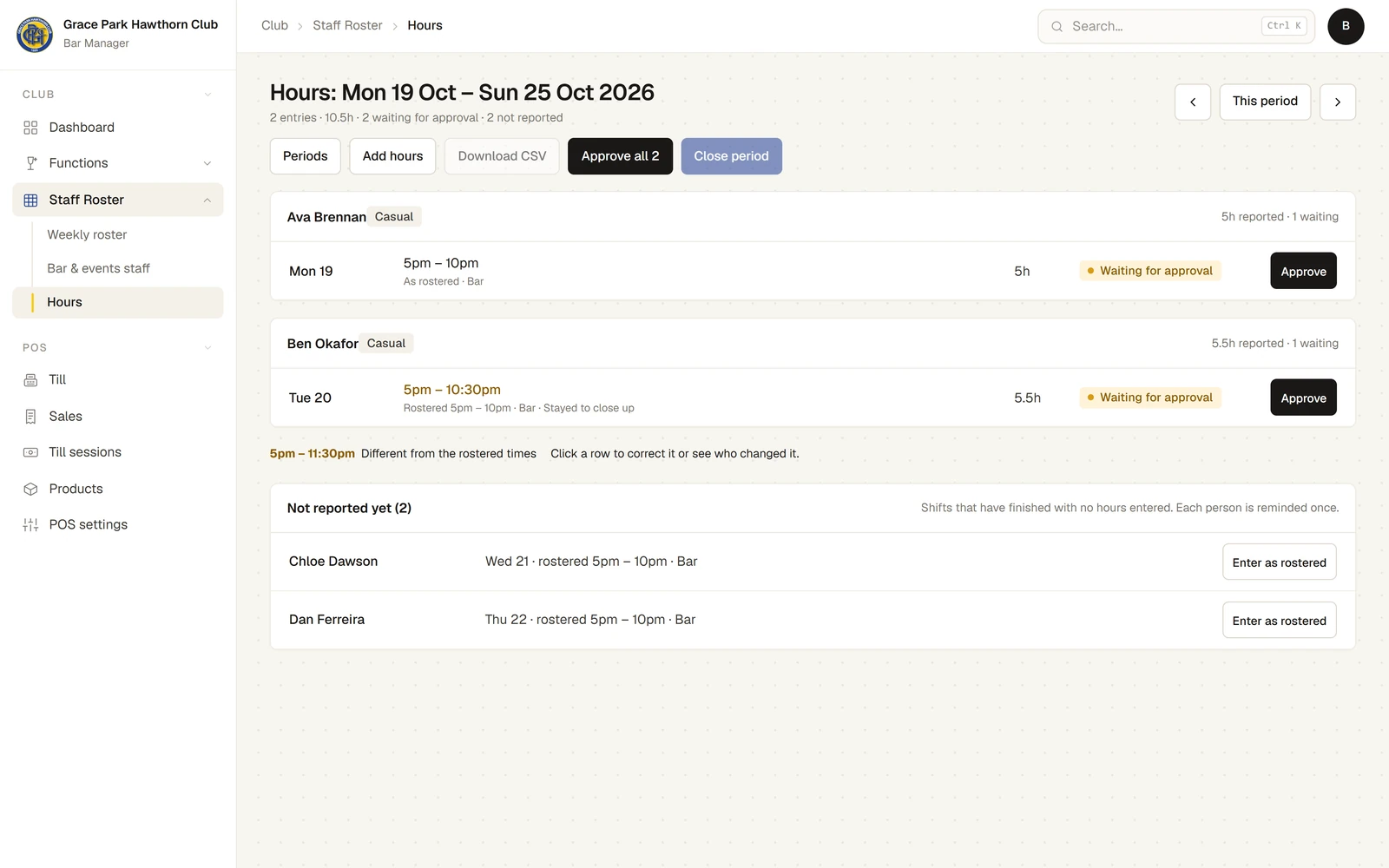
Task: Click 'Thu 22 · rostered 5pm – 10pm · Bar' text
Action: point(590,620)
